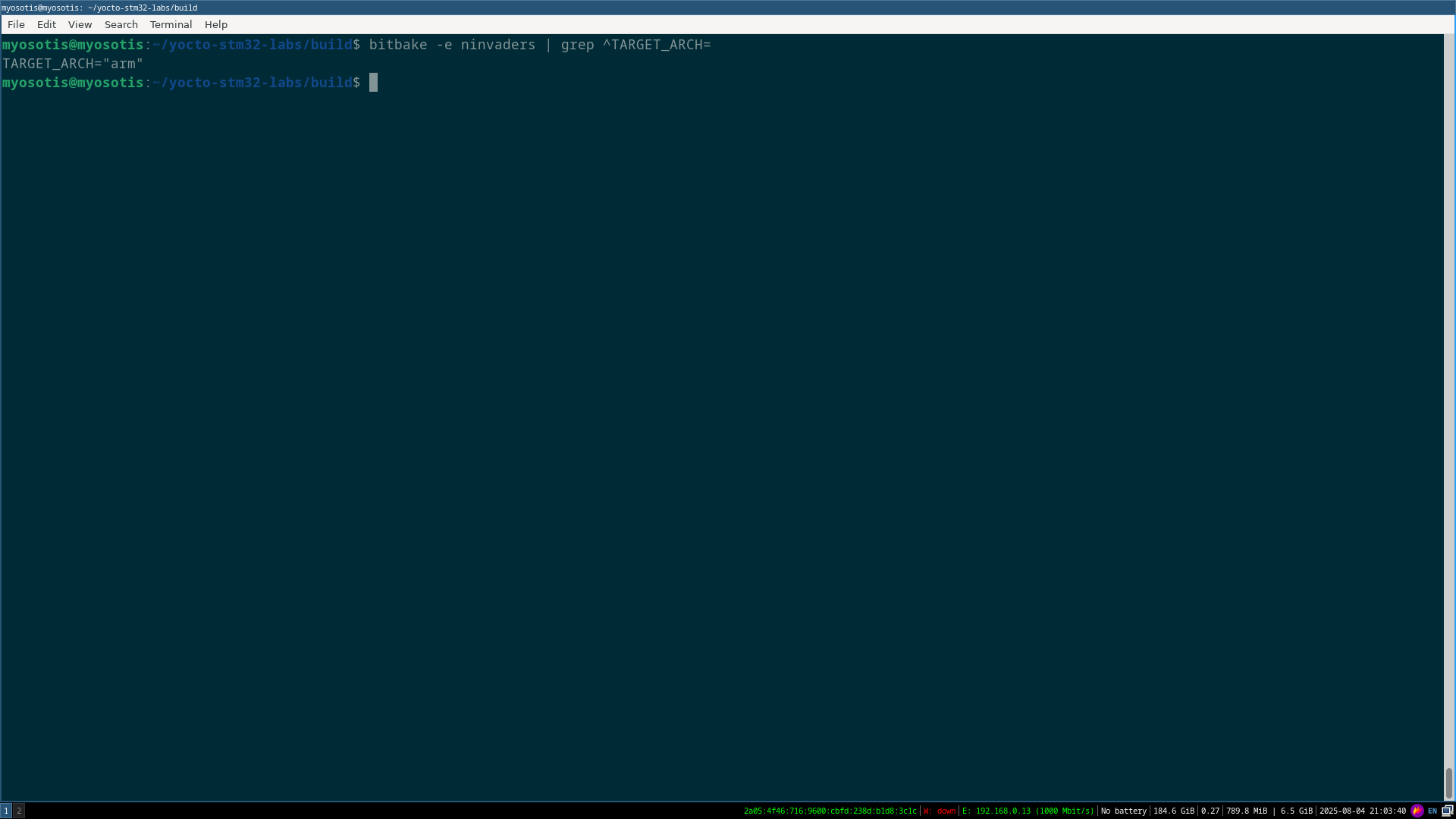Click the No battery status indicator
The image size is (1456, 819).
(1123, 811)
